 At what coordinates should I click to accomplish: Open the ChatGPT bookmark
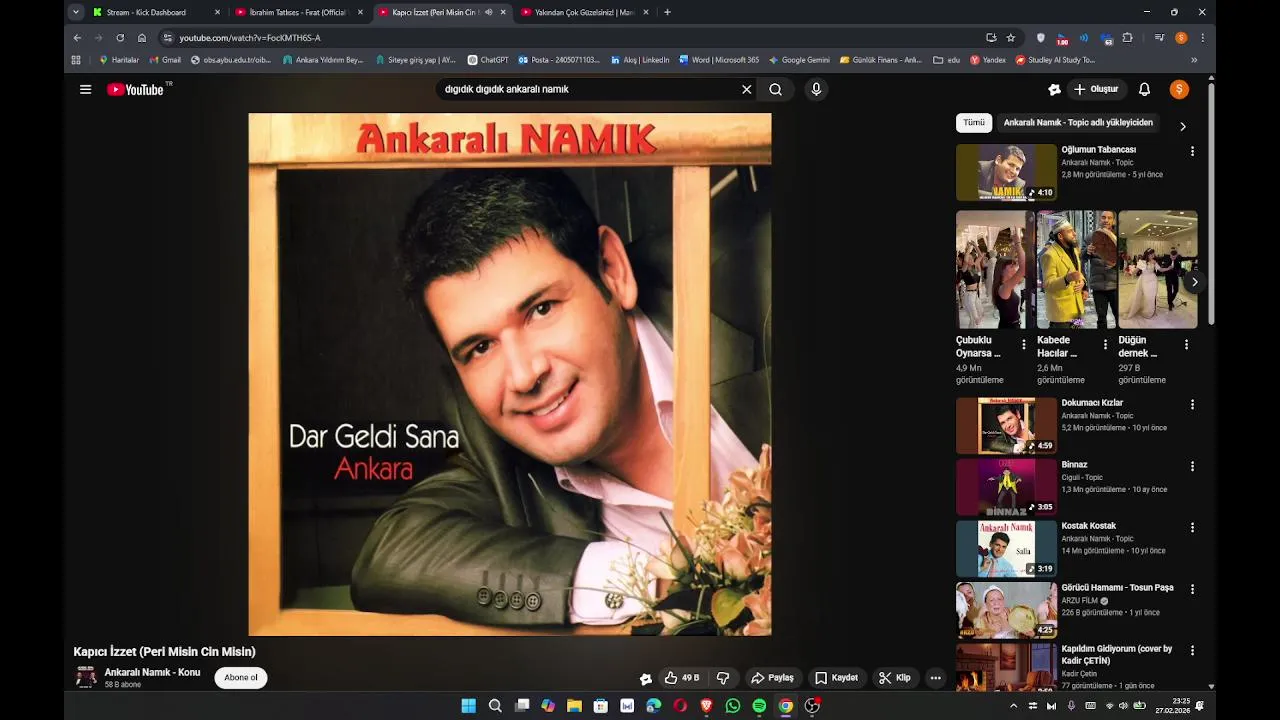pyautogui.click(x=488, y=60)
